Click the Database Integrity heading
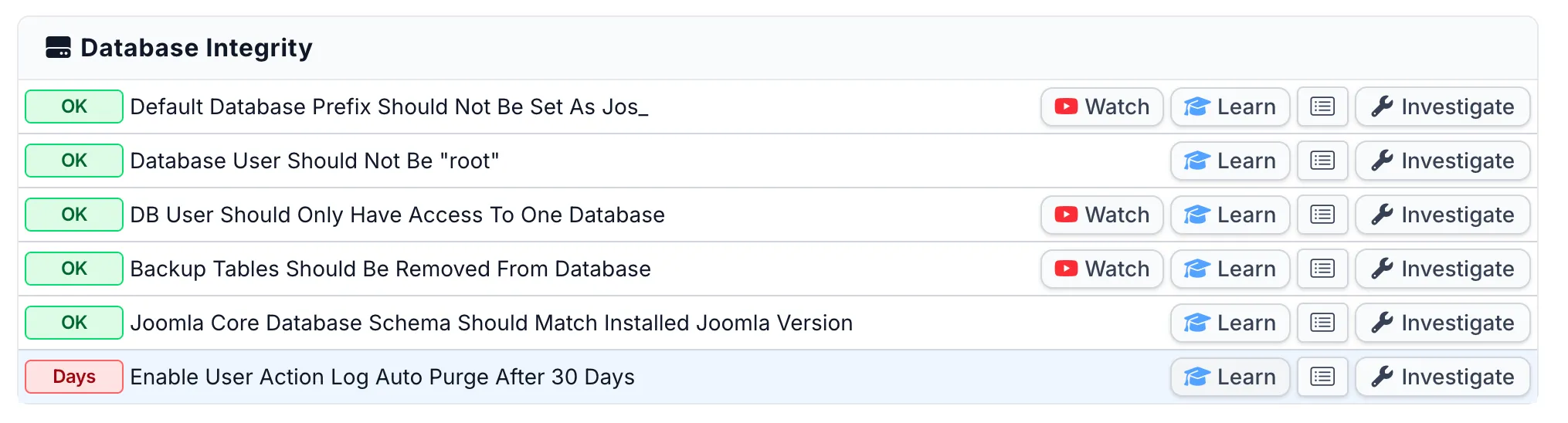1568x423 pixels. [196, 48]
